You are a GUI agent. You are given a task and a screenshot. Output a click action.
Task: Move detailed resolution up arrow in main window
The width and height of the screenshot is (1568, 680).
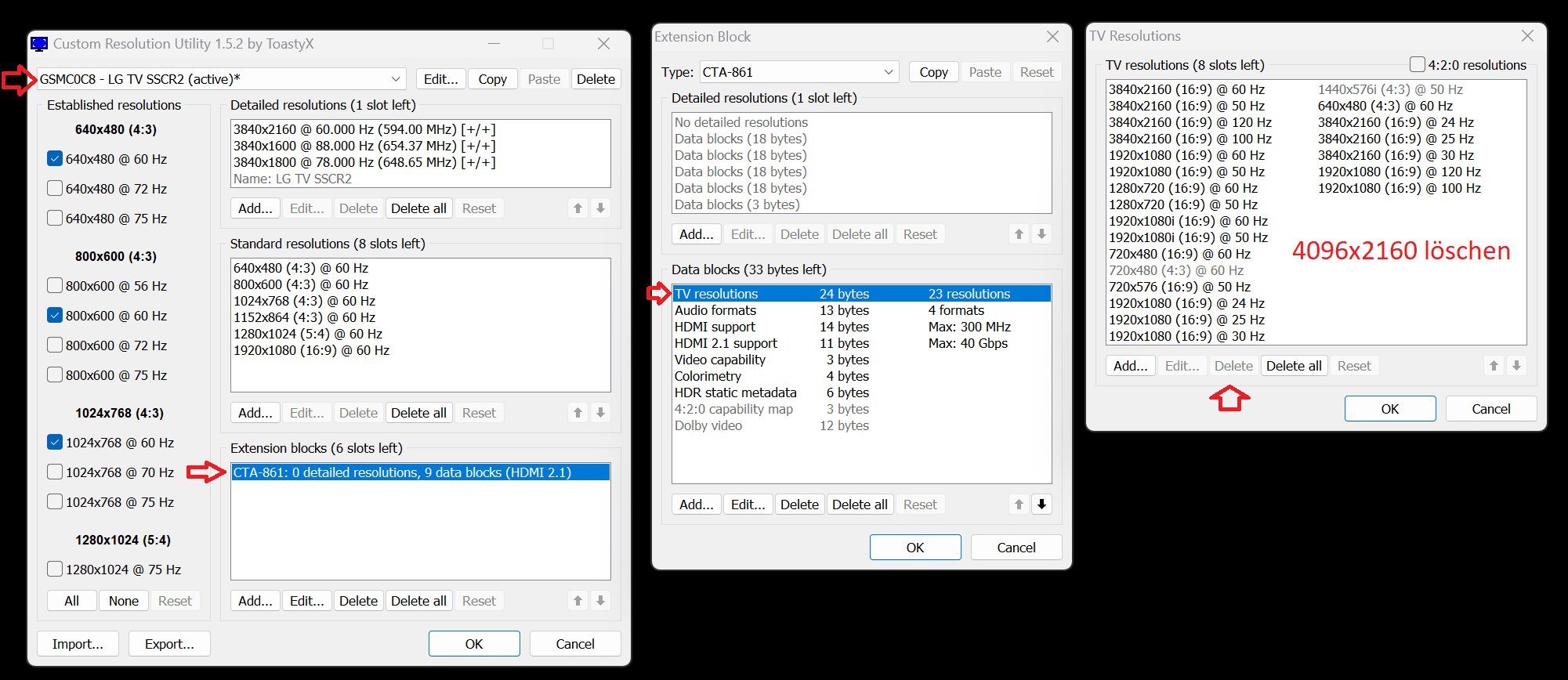pyautogui.click(x=578, y=208)
